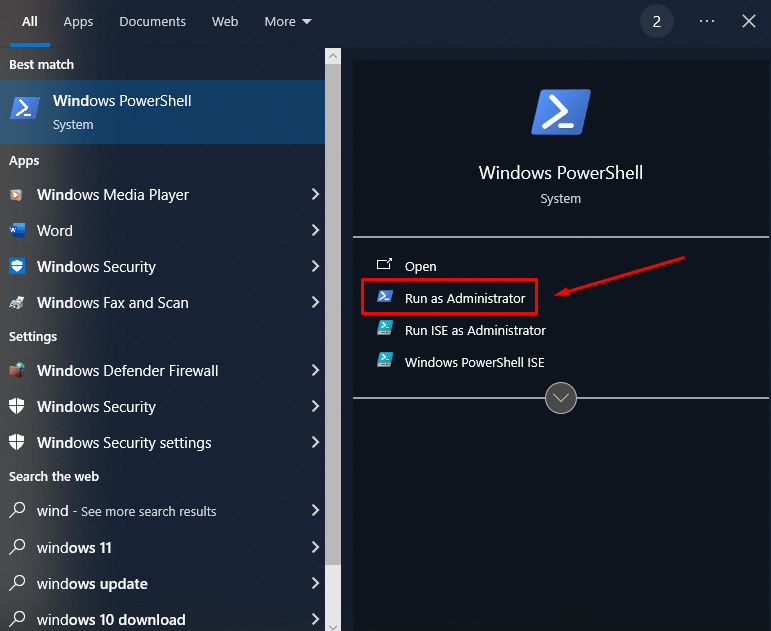Click the Windows Fax and Scan icon
The height and width of the screenshot is (631, 771).
point(17,302)
